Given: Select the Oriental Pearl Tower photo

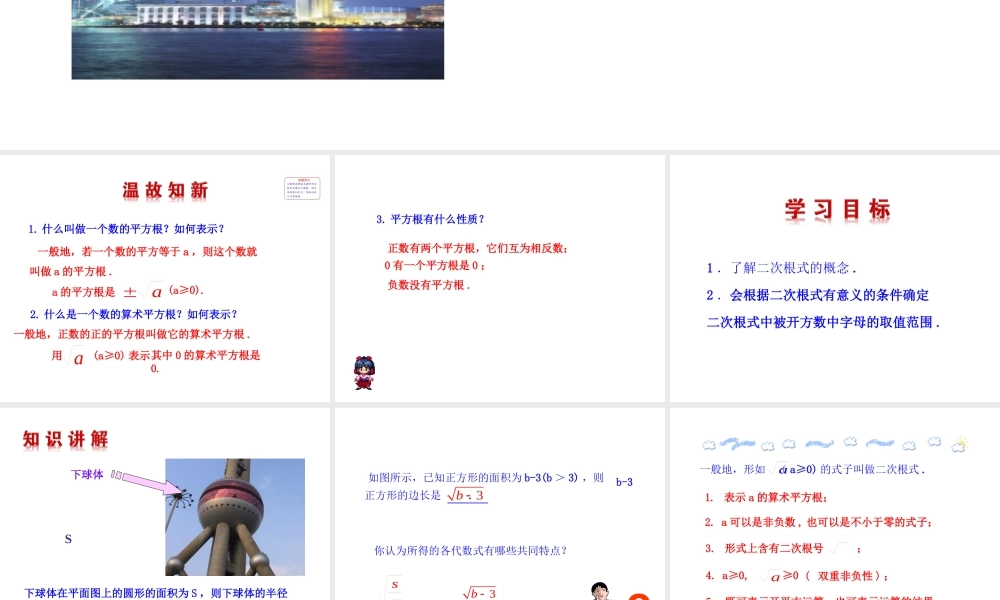Looking at the screenshot, I should pos(235,517).
